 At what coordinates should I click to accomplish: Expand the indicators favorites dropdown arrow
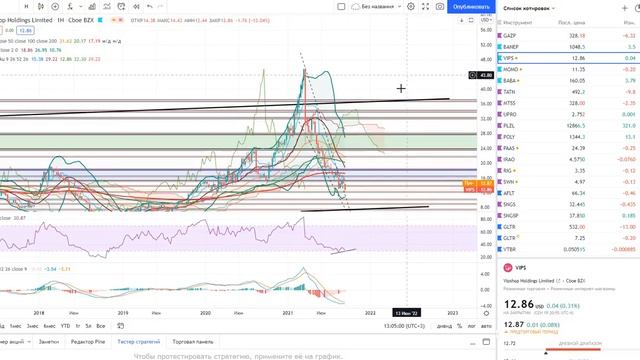pyautogui.click(x=80, y=7)
